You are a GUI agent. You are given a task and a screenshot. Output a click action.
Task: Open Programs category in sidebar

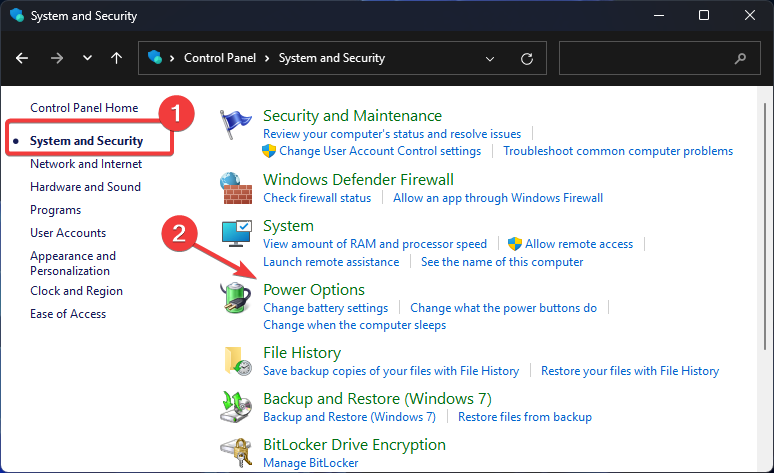click(55, 210)
